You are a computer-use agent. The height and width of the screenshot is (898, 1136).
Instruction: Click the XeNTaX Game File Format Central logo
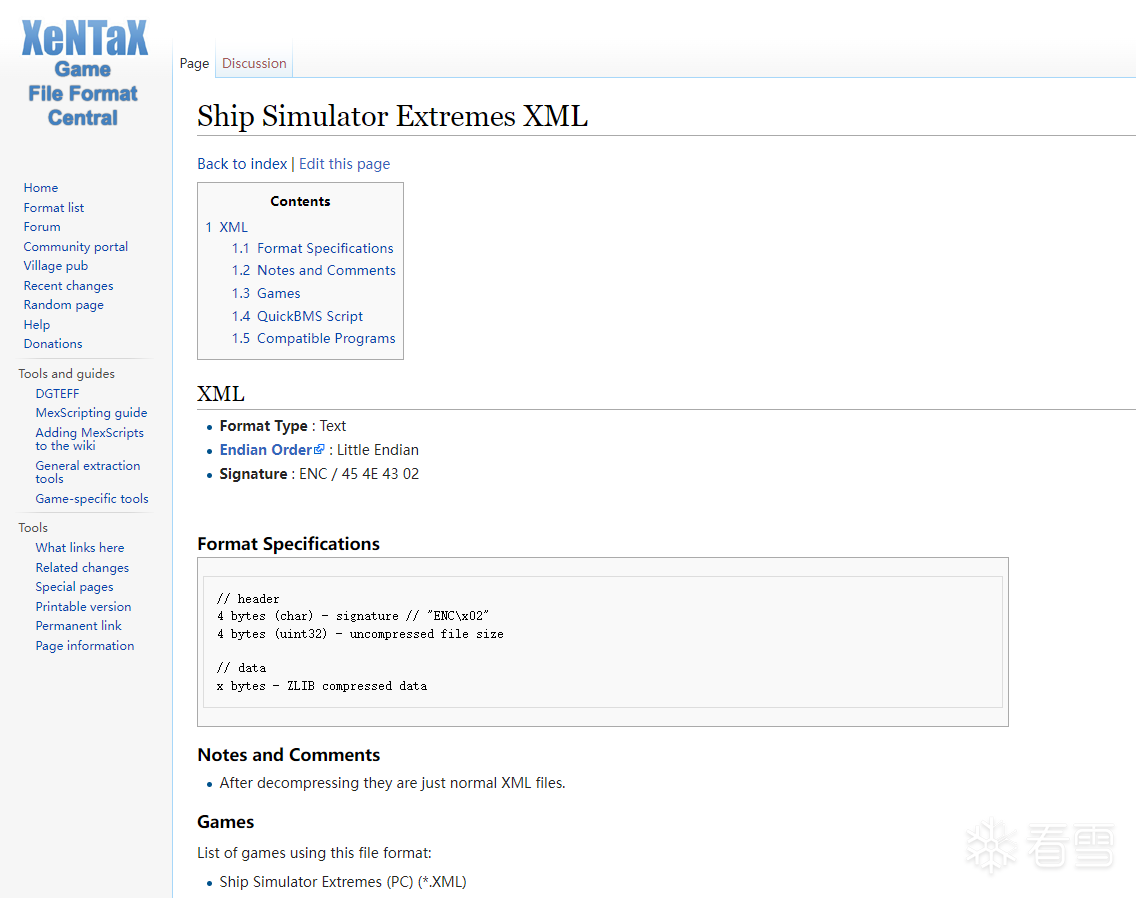(84, 74)
